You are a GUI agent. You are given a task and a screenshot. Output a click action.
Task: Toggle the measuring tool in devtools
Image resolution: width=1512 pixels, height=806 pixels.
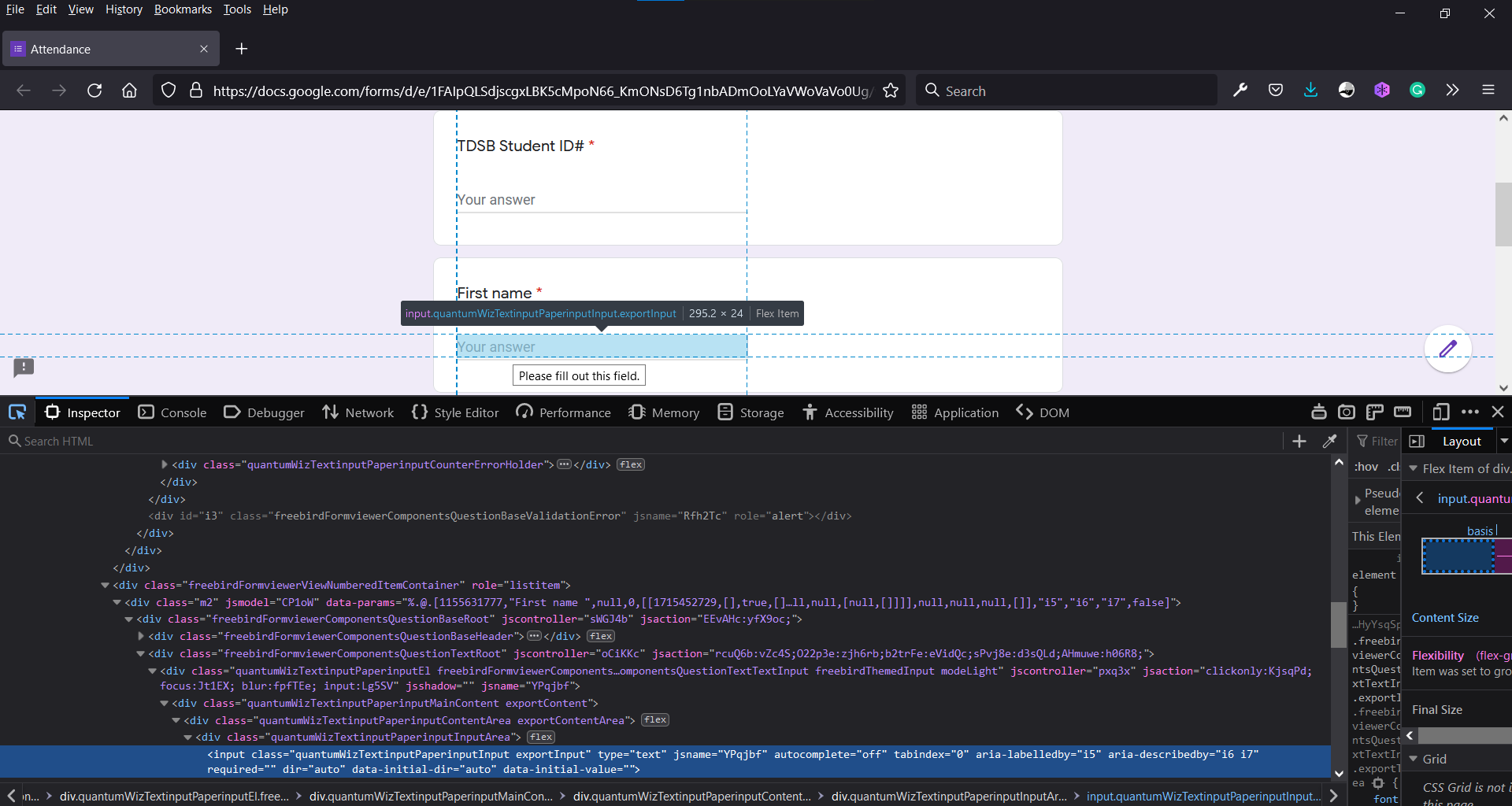click(1403, 412)
